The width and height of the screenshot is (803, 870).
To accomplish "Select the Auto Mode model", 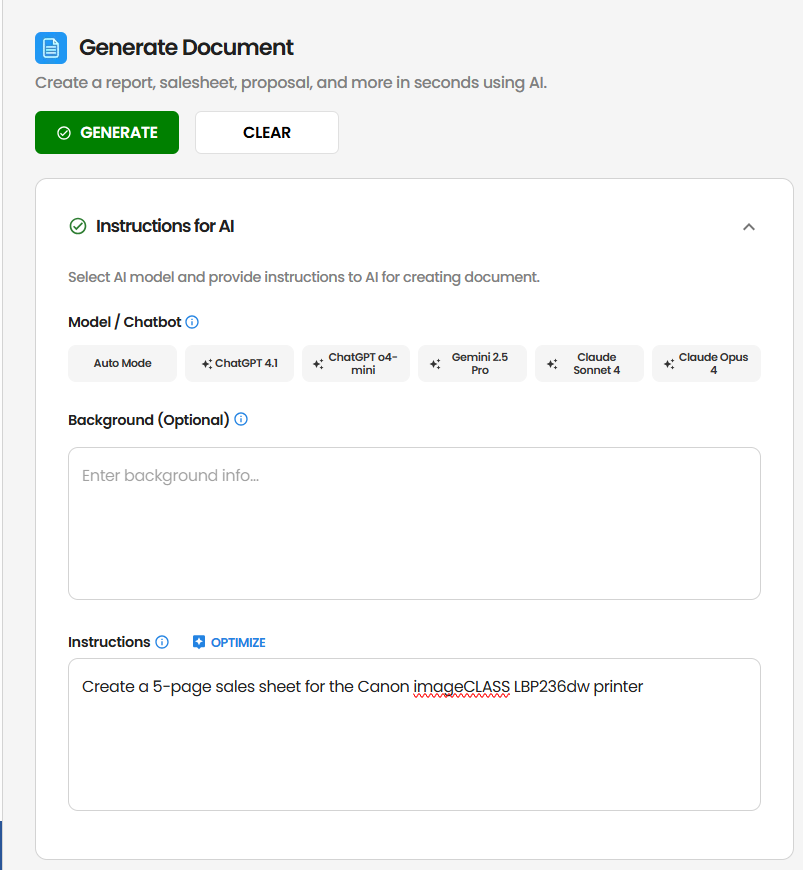I will [122, 364].
